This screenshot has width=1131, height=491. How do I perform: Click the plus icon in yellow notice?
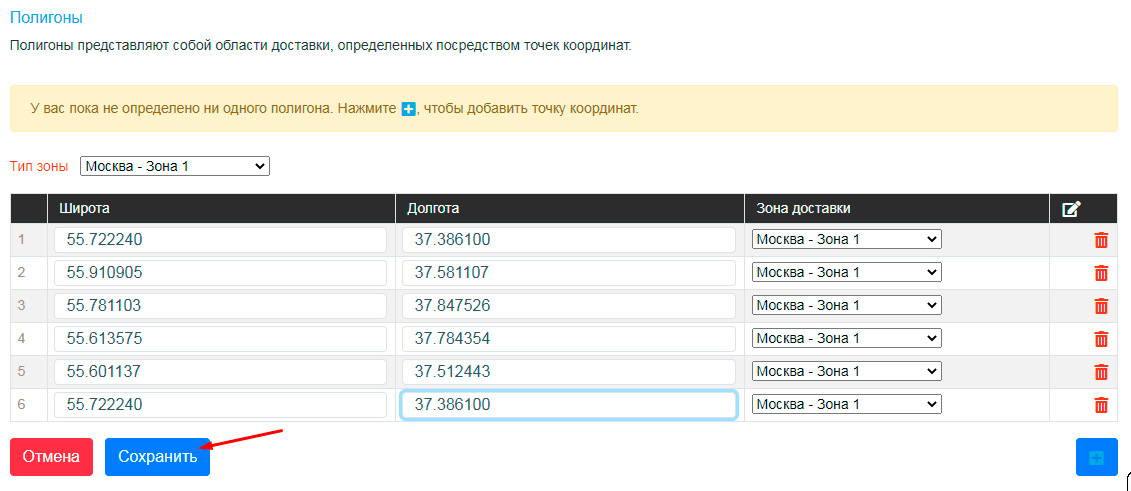pos(408,110)
